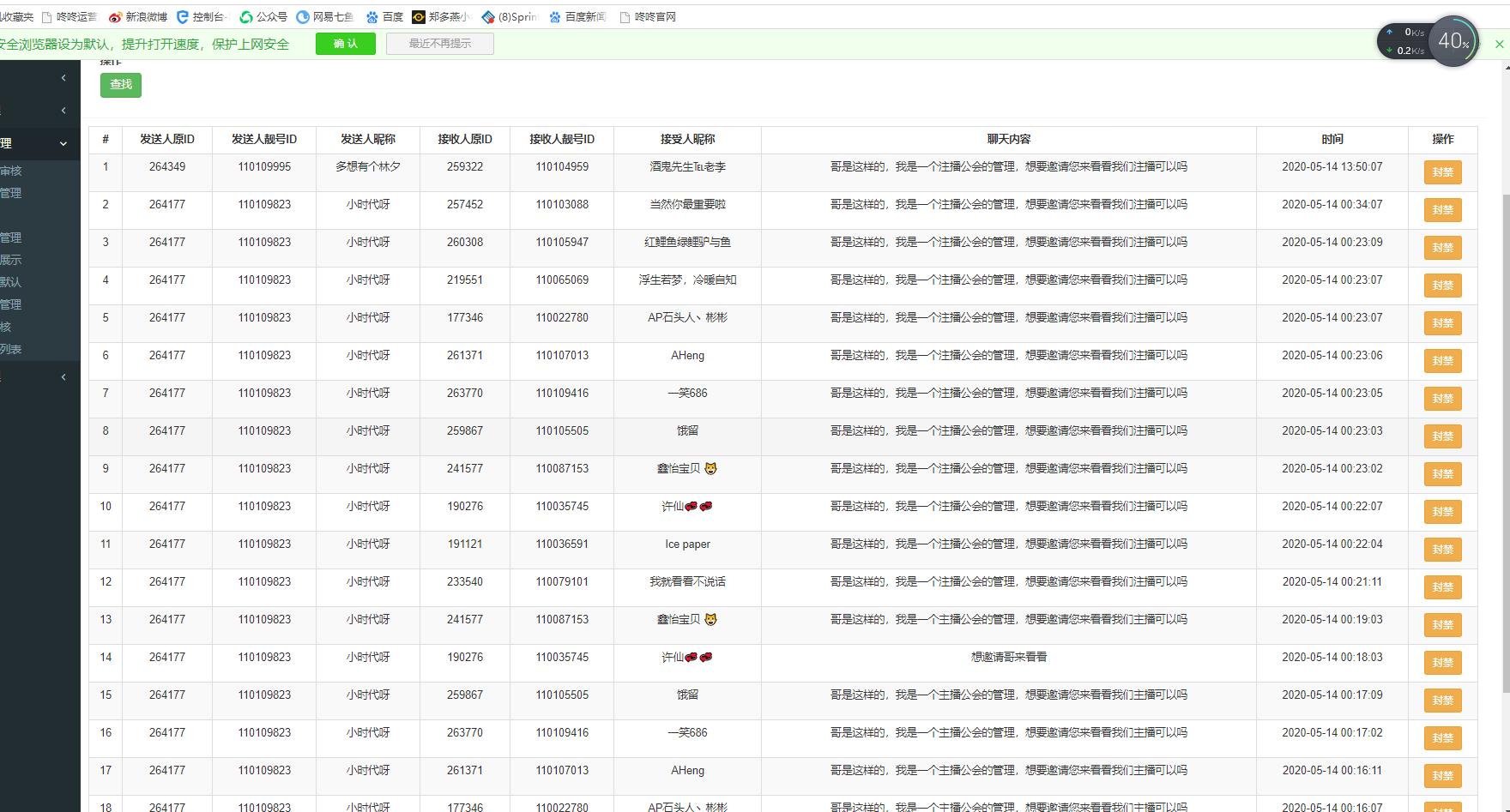Expand the bottom collapsed sidebar section
The height and width of the screenshot is (812, 1510).
tap(63, 377)
